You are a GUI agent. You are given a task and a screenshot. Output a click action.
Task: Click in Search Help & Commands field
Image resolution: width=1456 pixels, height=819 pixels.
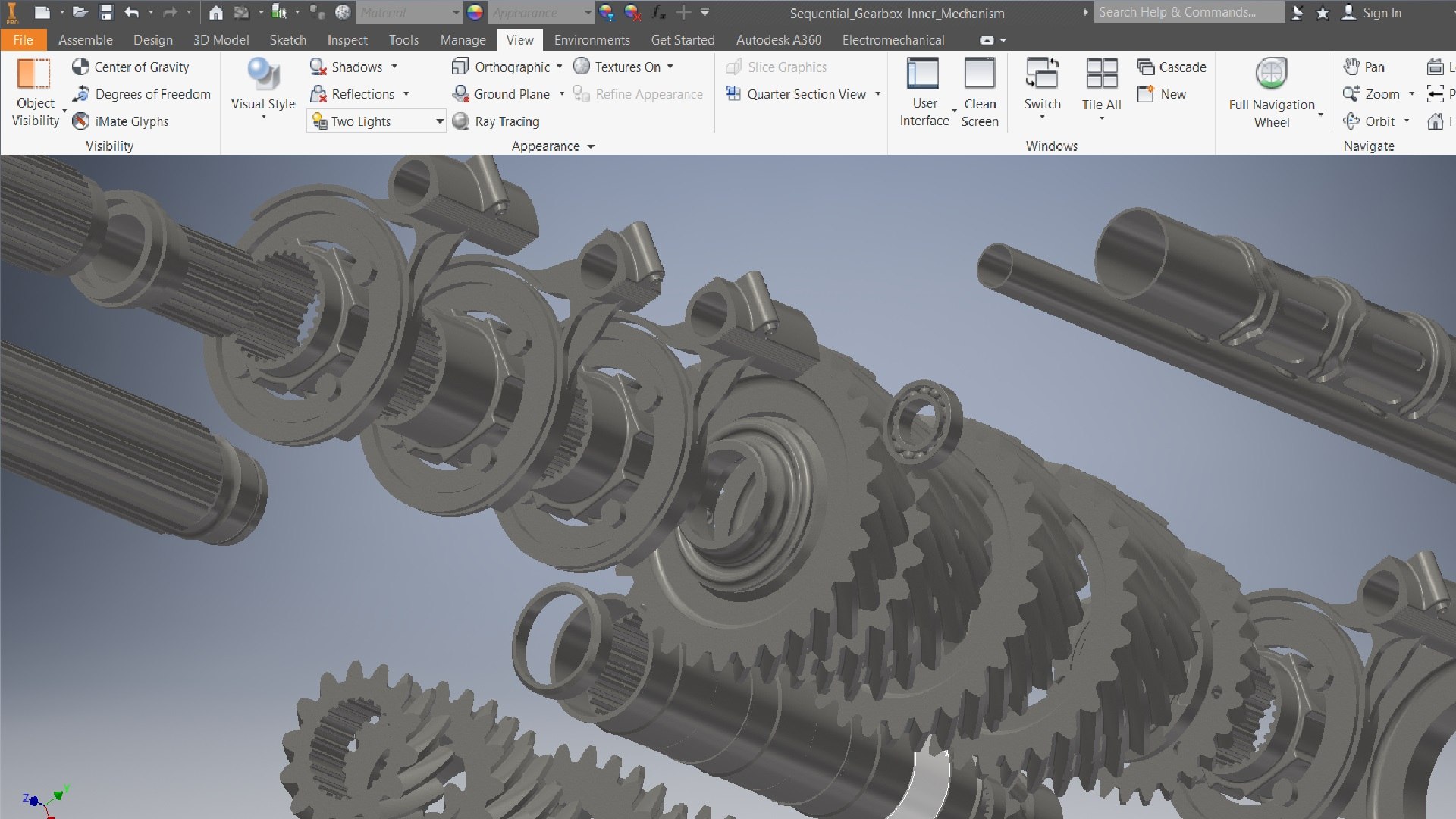[x=1188, y=12]
